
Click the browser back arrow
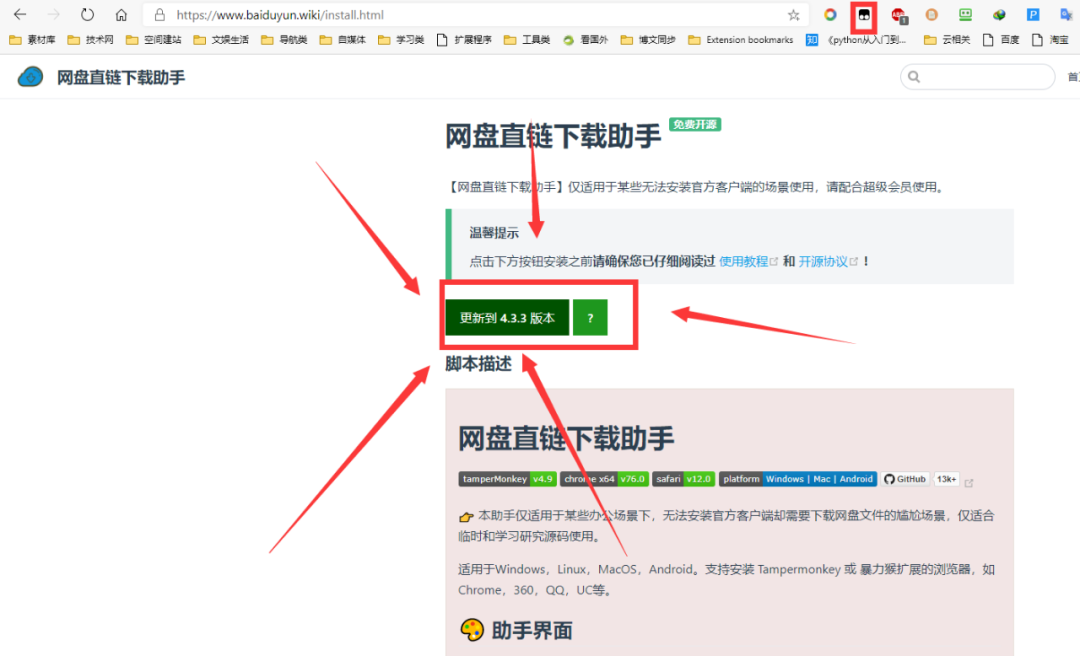click(20, 15)
